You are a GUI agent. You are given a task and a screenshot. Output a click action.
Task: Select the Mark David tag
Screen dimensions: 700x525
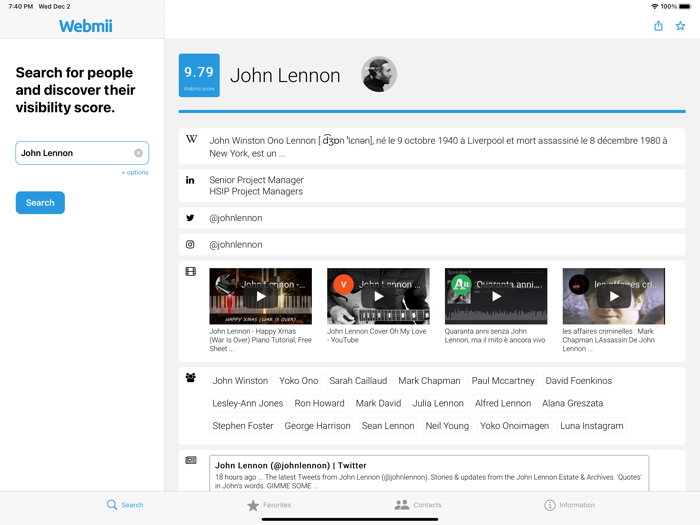point(379,403)
